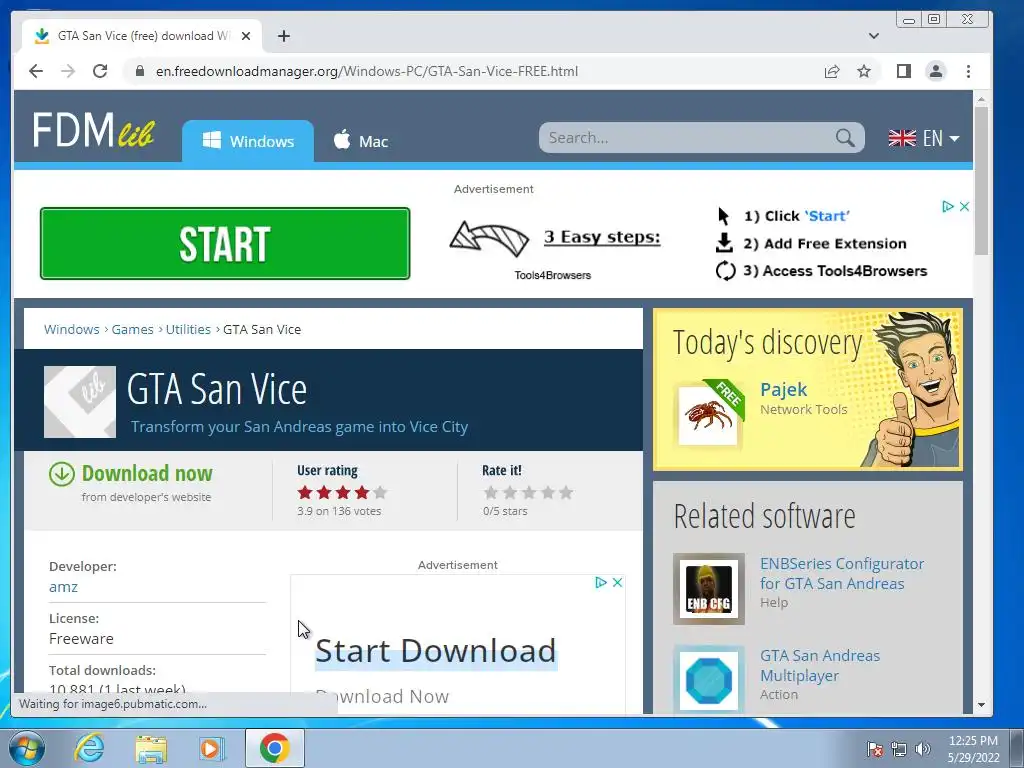1024x768 pixels.
Task: Click the Chrome taskbar icon
Action: [275, 748]
